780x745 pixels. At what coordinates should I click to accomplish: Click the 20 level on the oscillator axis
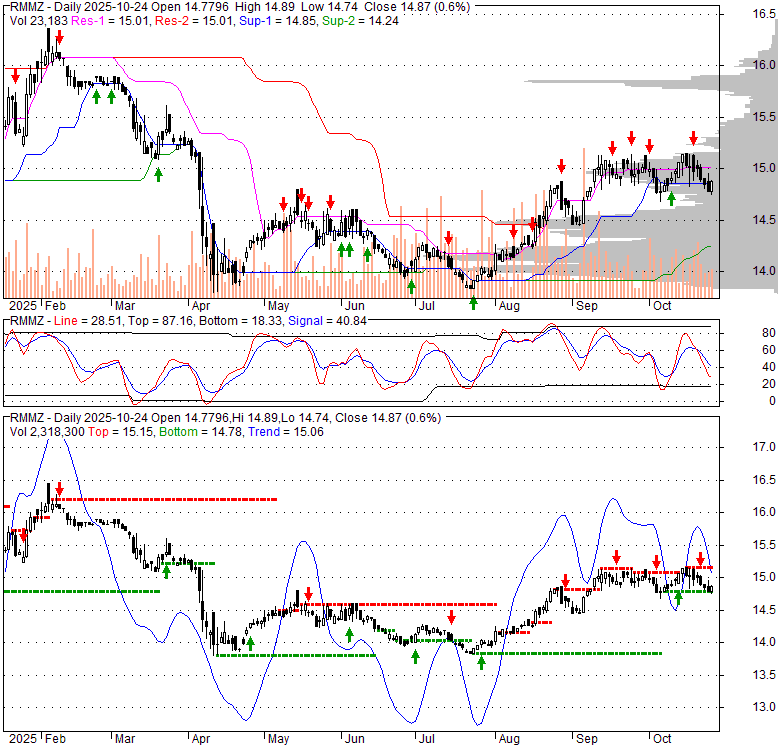[769, 383]
